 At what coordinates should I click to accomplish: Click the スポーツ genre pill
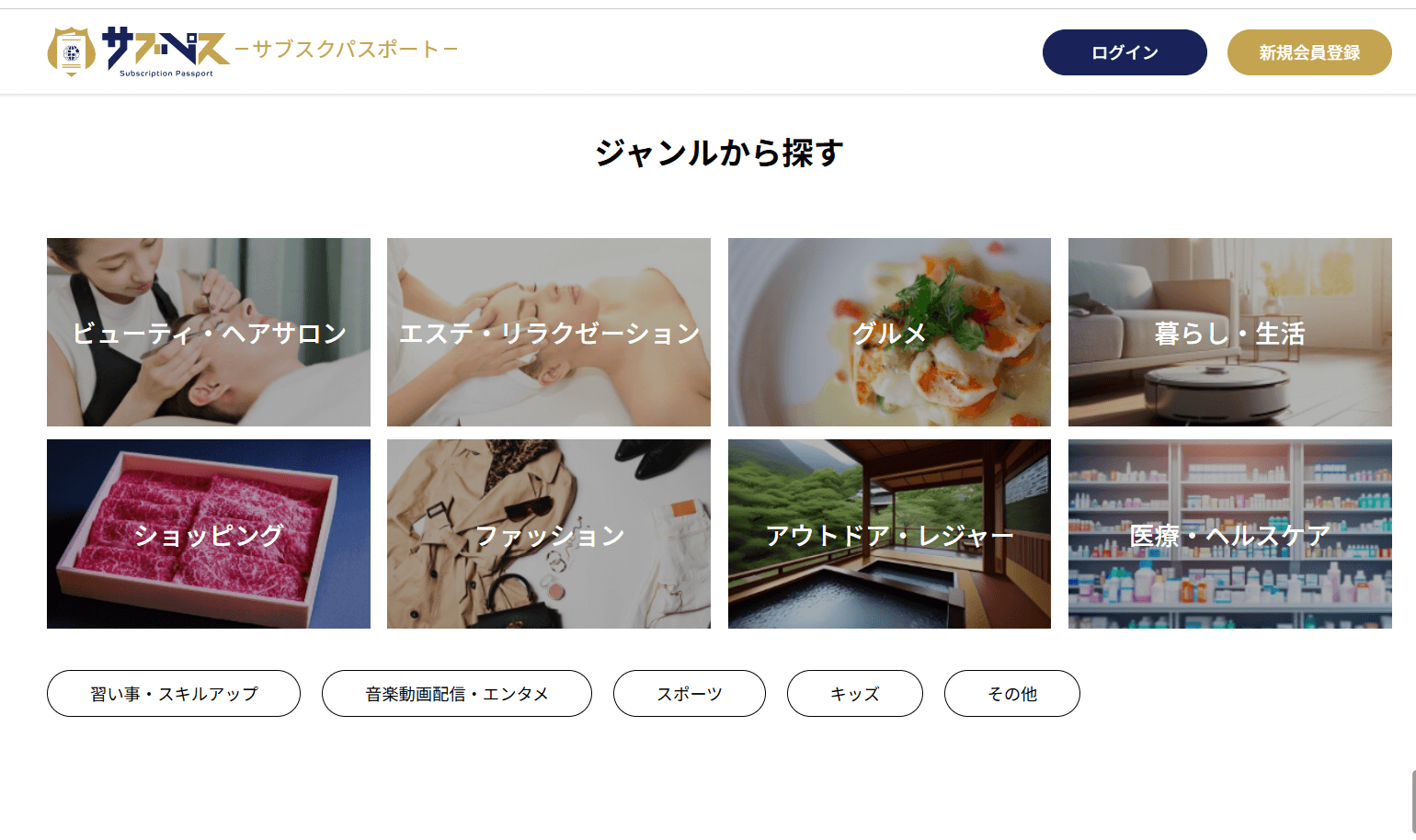click(690, 694)
